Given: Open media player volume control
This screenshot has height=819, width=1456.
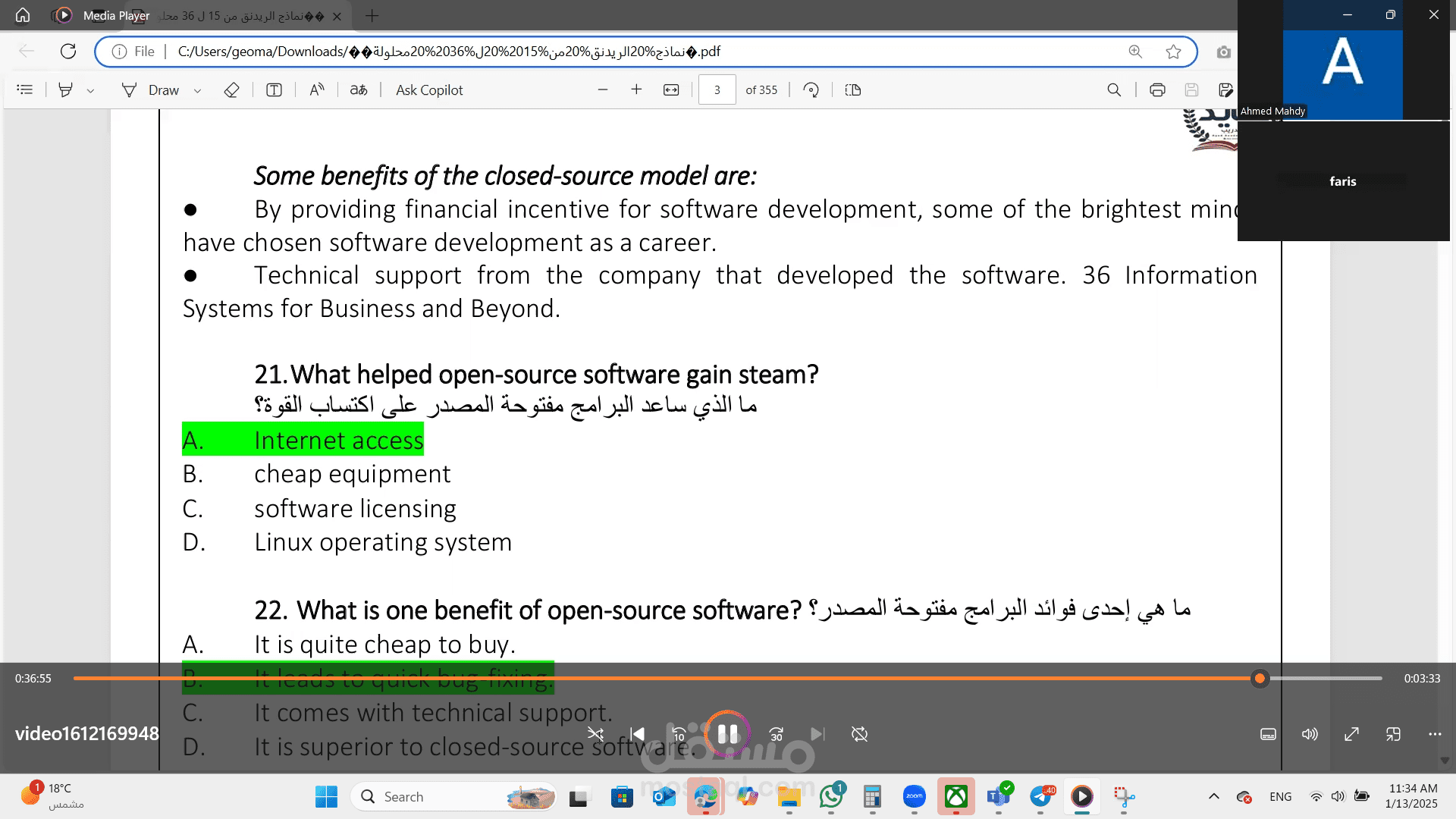Looking at the screenshot, I should 1310,734.
